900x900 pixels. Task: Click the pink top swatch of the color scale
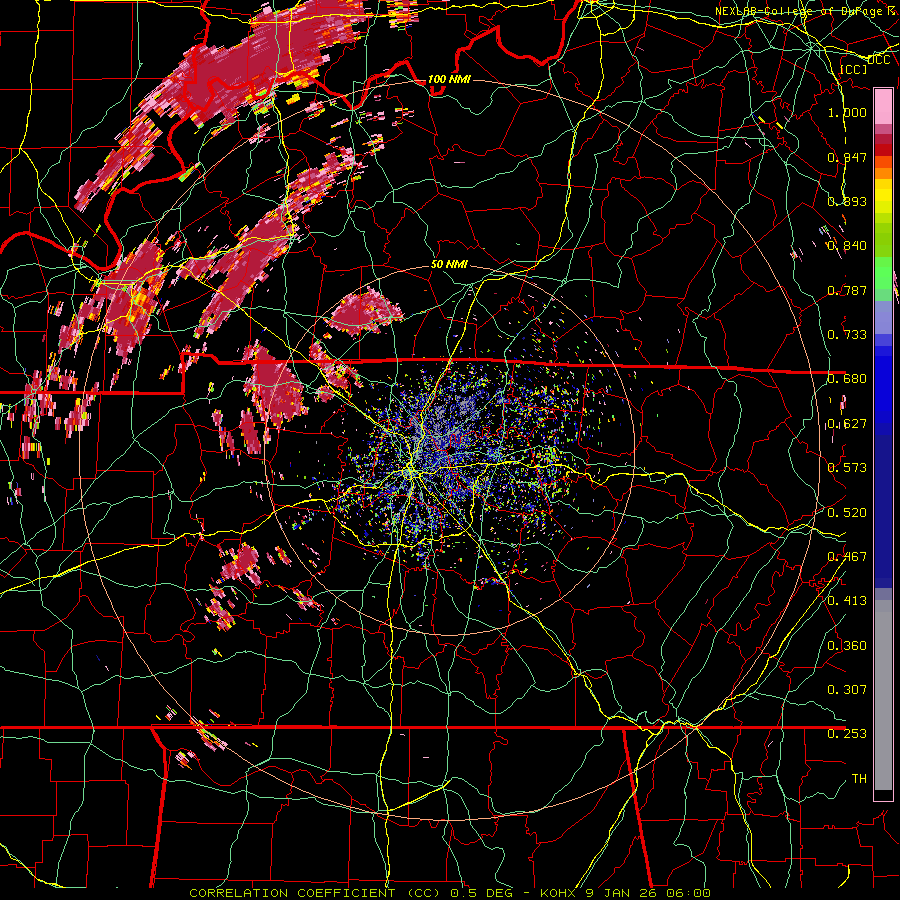click(x=883, y=106)
